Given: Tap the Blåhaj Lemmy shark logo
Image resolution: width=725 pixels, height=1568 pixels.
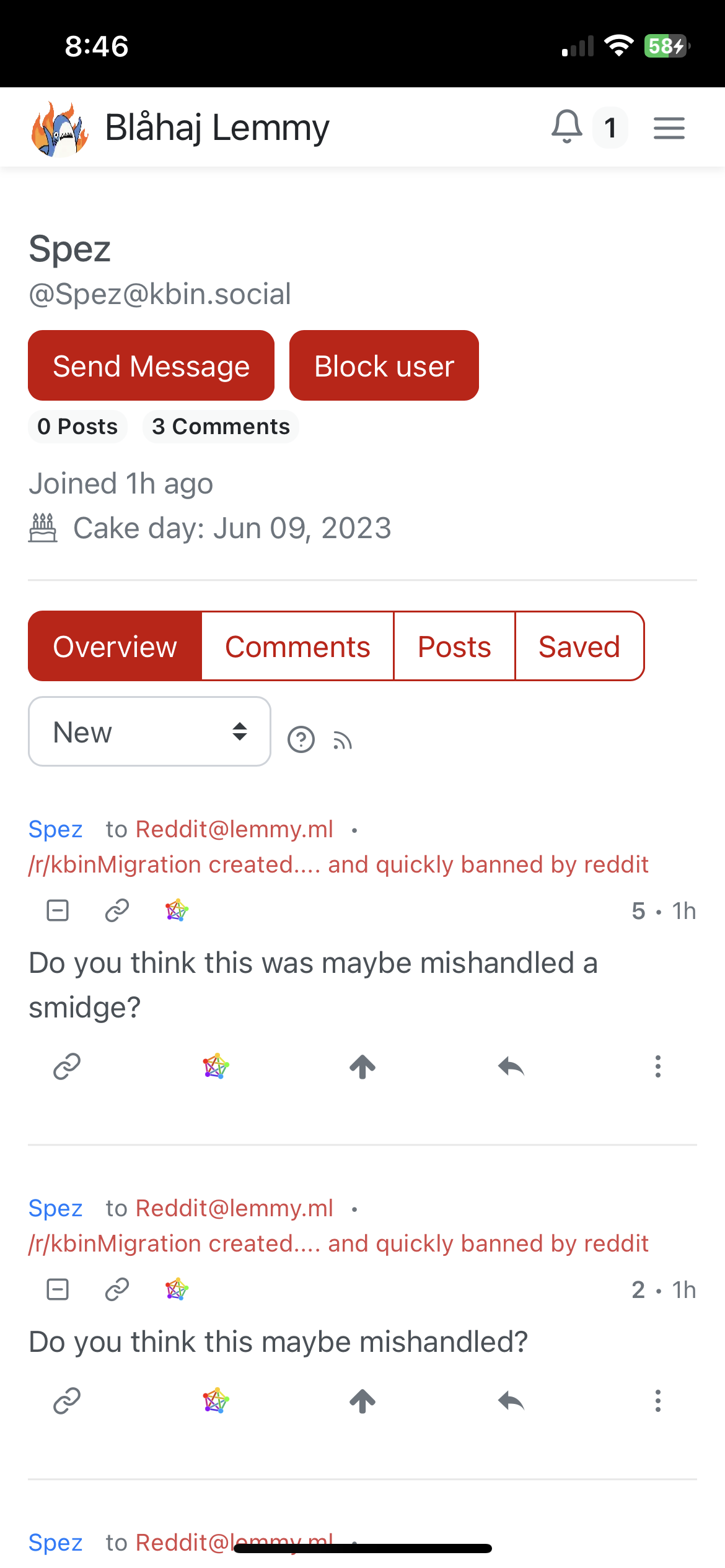Looking at the screenshot, I should [59, 129].
